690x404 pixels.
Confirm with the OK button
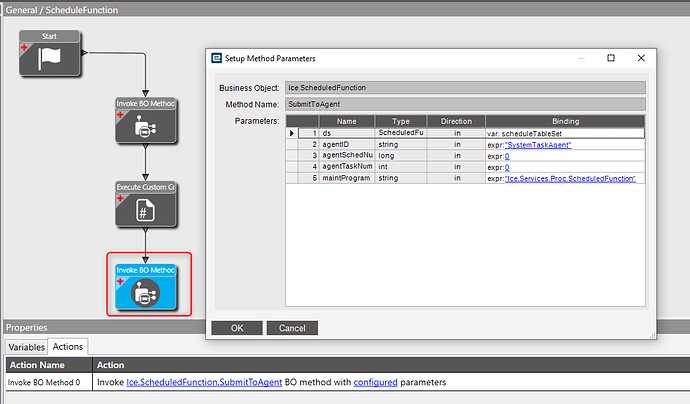(237, 328)
